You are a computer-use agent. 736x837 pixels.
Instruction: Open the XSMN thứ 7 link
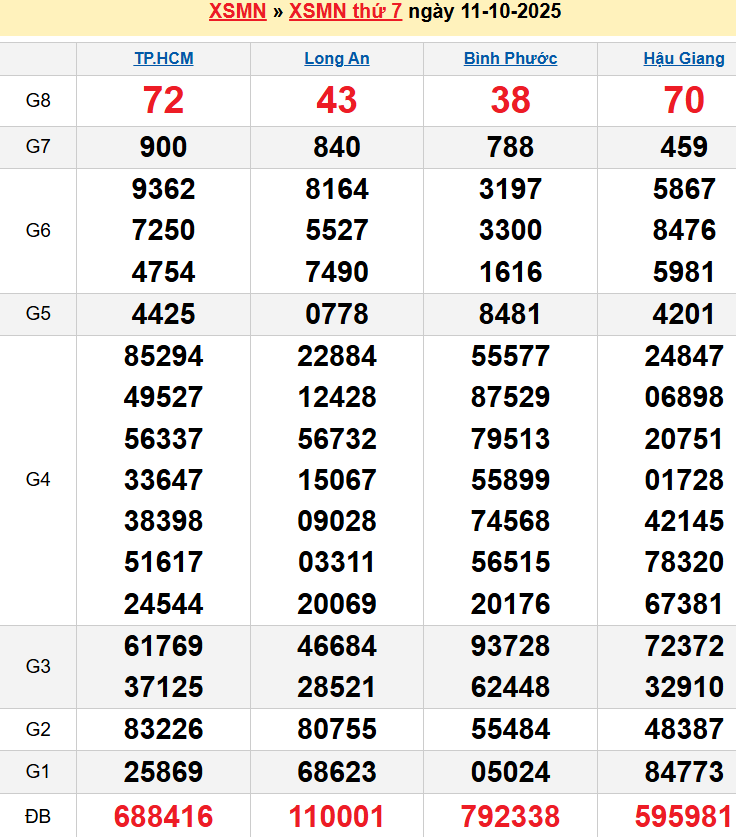(346, 12)
